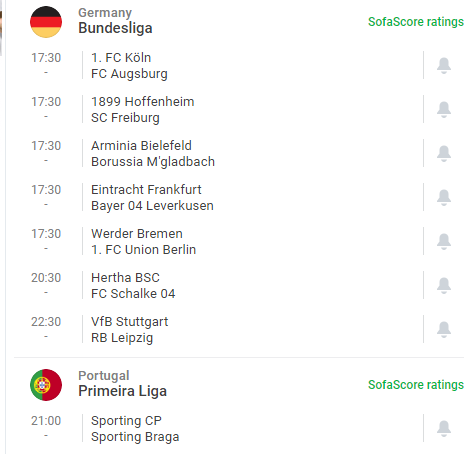Viewport: 466px width, 454px height.
Task: Select the 1899 Hoffenheim vs SC Freiburg match
Action: (x=235, y=109)
